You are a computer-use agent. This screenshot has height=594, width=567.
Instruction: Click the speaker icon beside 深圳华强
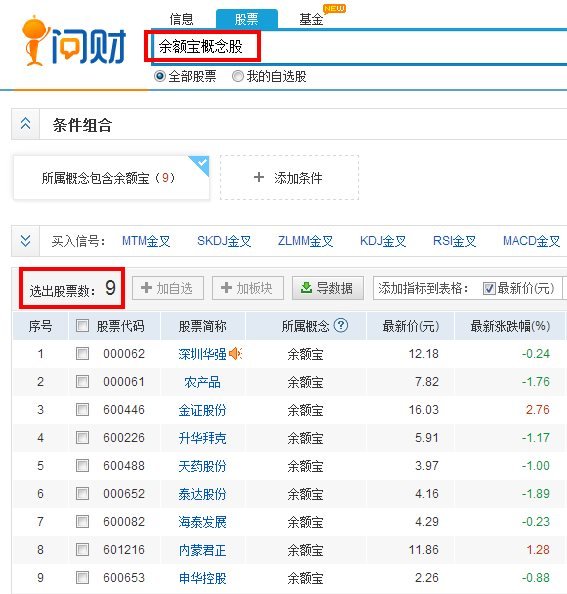pyautogui.click(x=235, y=354)
